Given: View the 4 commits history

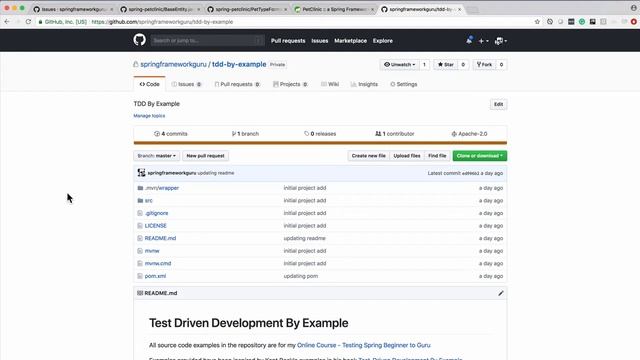Looking at the screenshot, I should (x=171, y=134).
